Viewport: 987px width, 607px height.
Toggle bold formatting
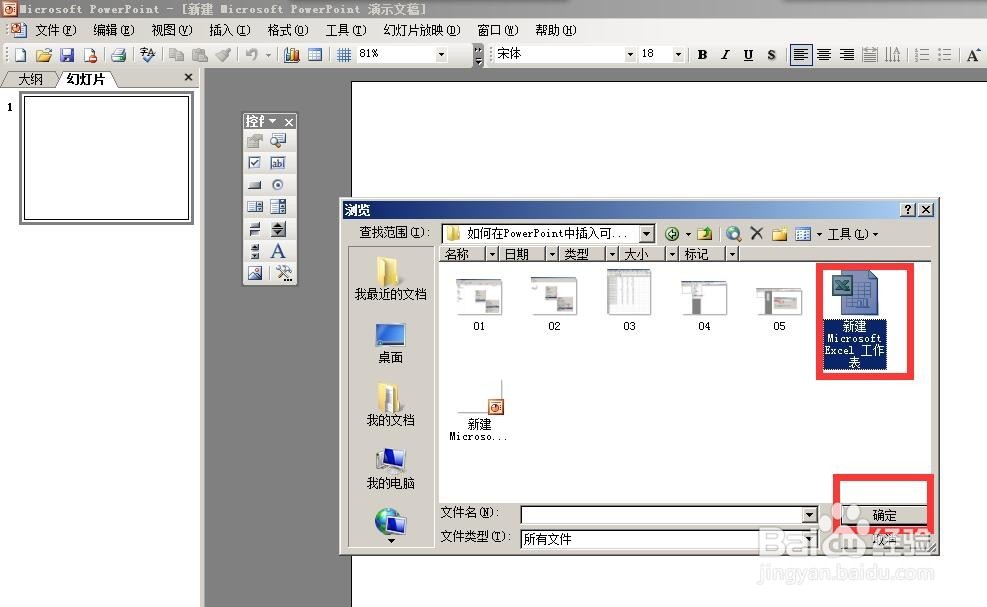click(702, 55)
